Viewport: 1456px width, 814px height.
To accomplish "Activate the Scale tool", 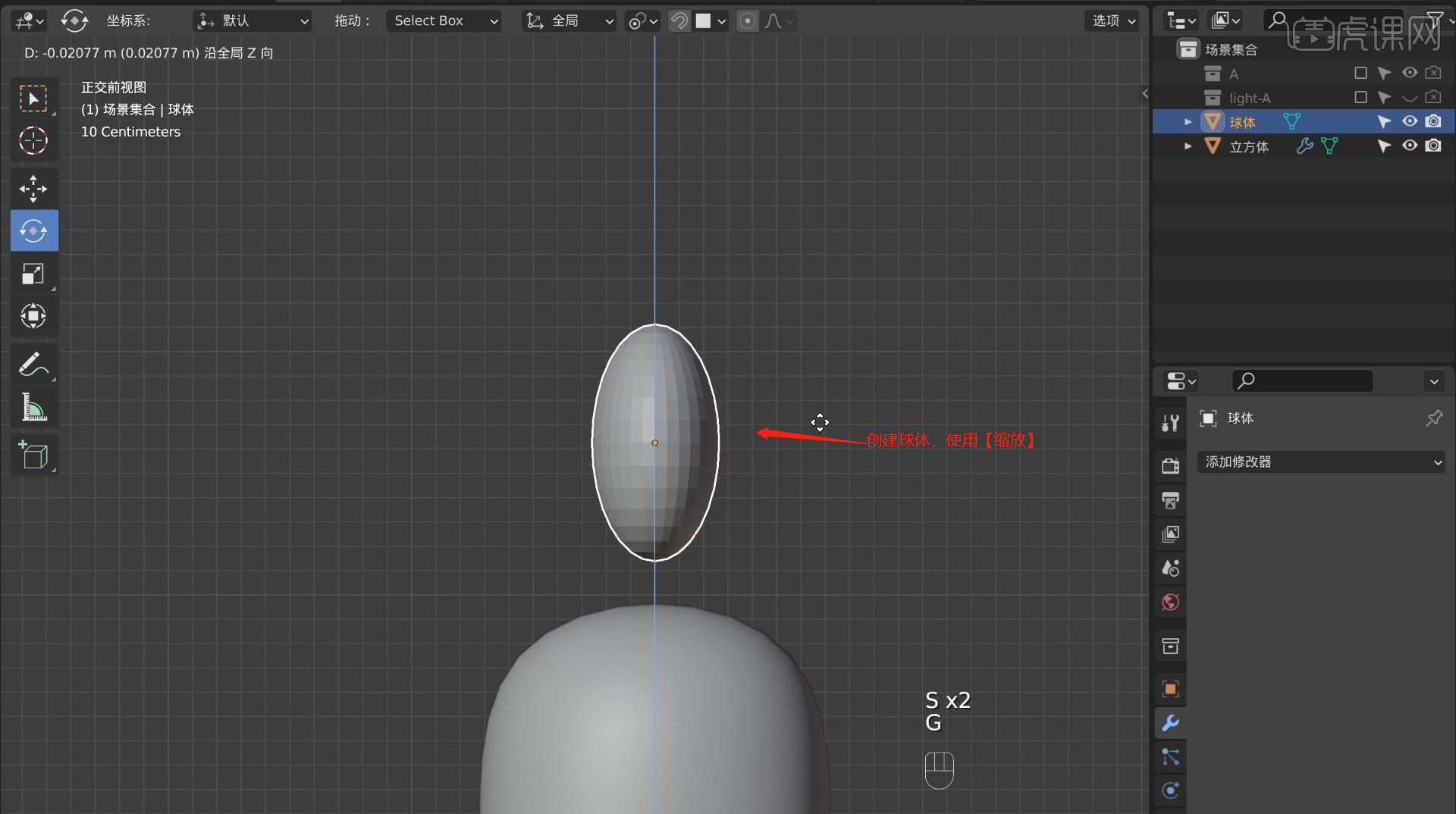I will point(33,274).
